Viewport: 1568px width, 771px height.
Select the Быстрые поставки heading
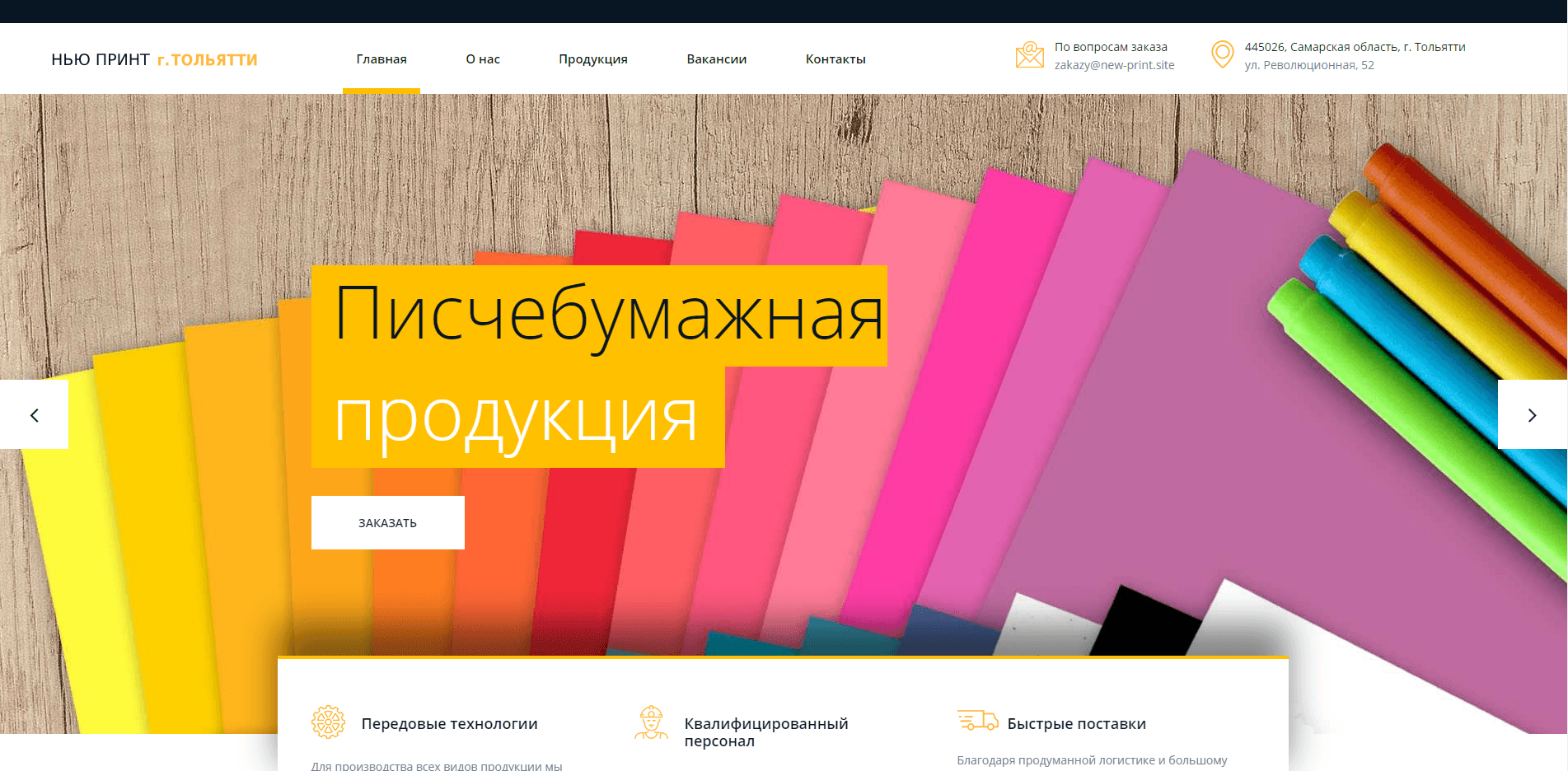pos(1076,723)
